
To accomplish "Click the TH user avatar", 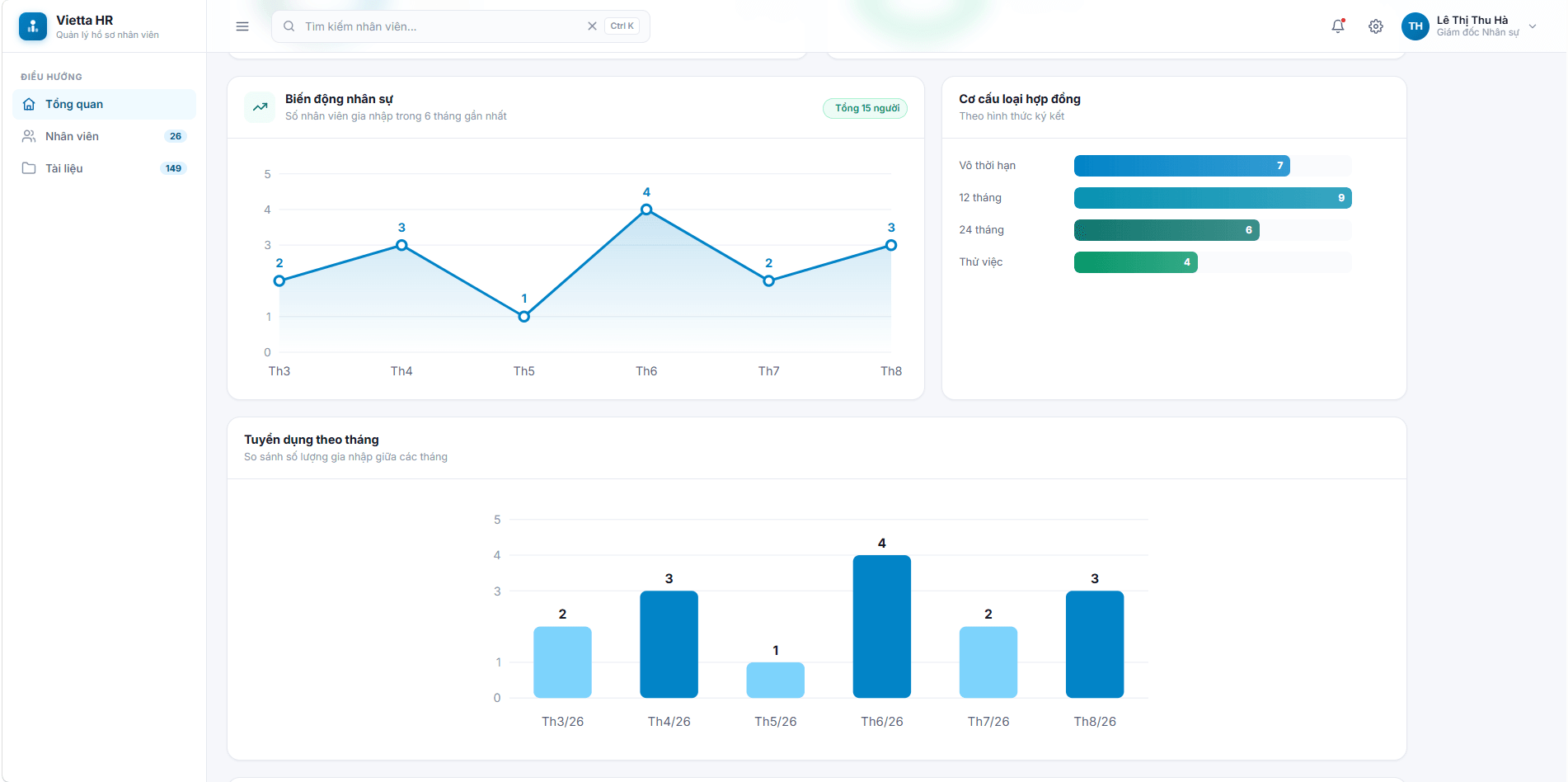I will pyautogui.click(x=1415, y=26).
